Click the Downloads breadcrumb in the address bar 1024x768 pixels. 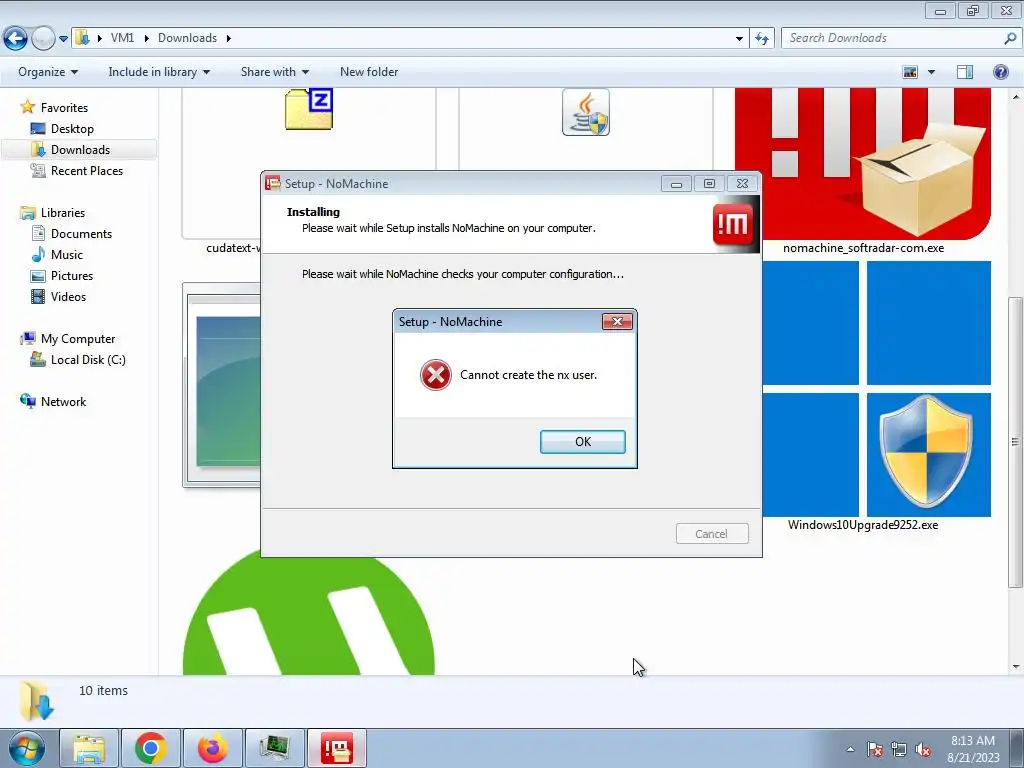[x=187, y=38]
